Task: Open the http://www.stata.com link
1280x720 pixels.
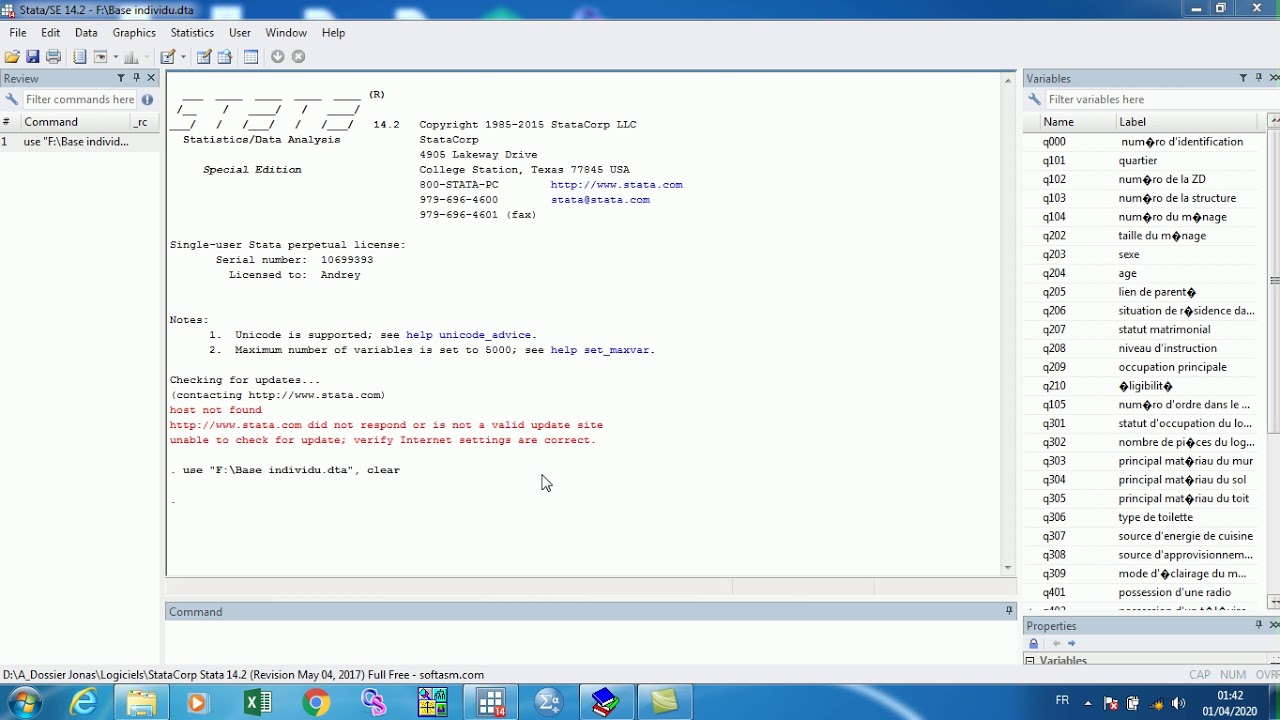Action: tap(616, 185)
